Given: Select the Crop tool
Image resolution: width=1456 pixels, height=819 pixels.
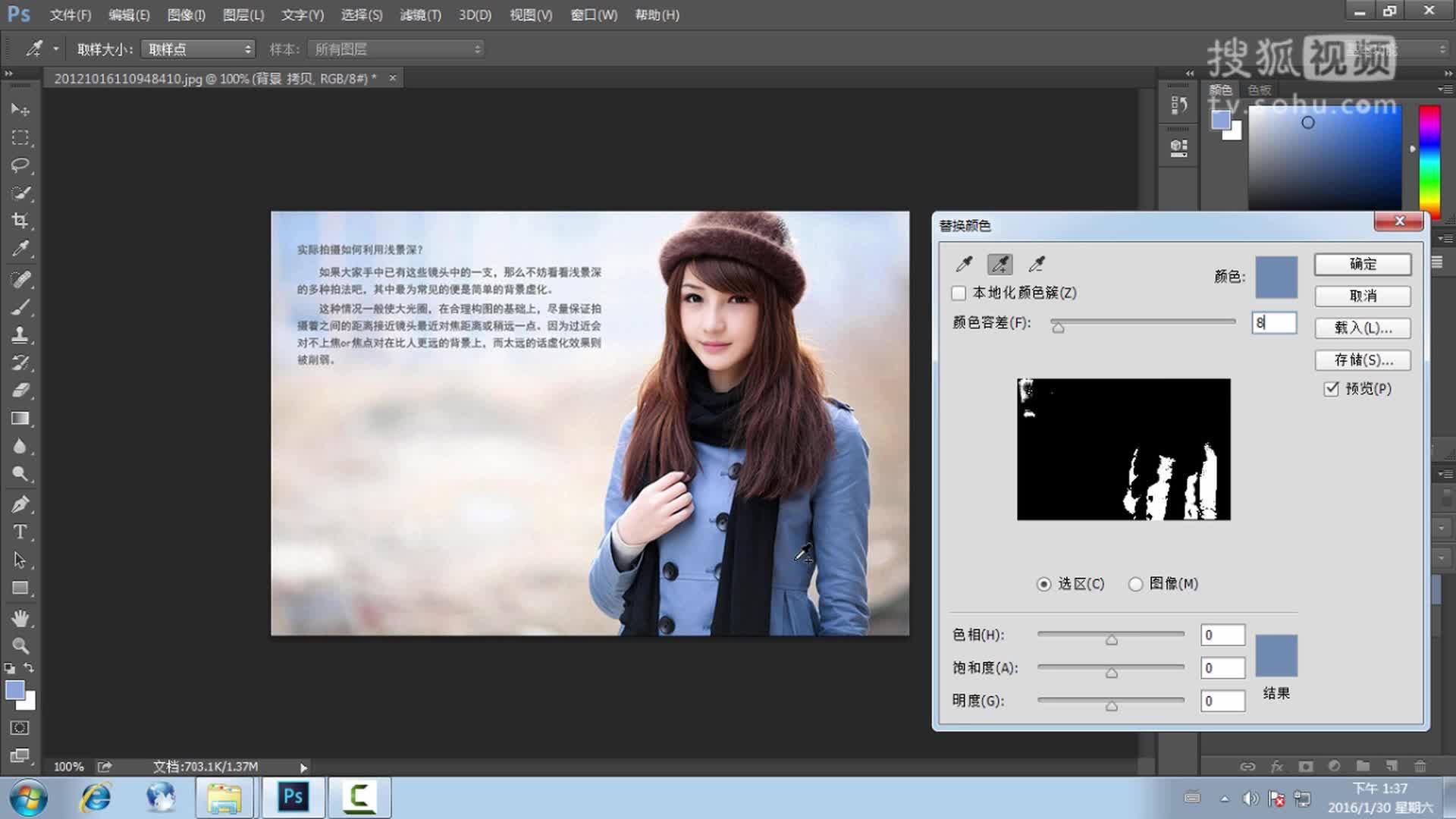Looking at the screenshot, I should click(20, 221).
